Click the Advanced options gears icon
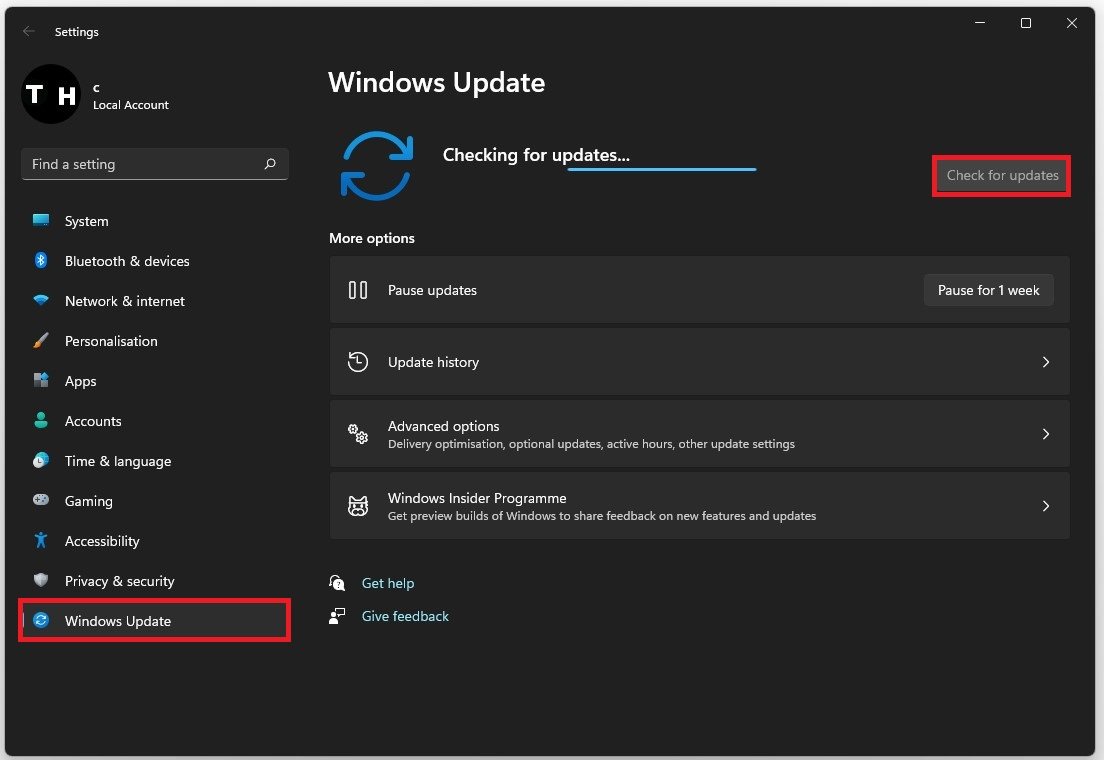This screenshot has height=760, width=1104. 358,434
